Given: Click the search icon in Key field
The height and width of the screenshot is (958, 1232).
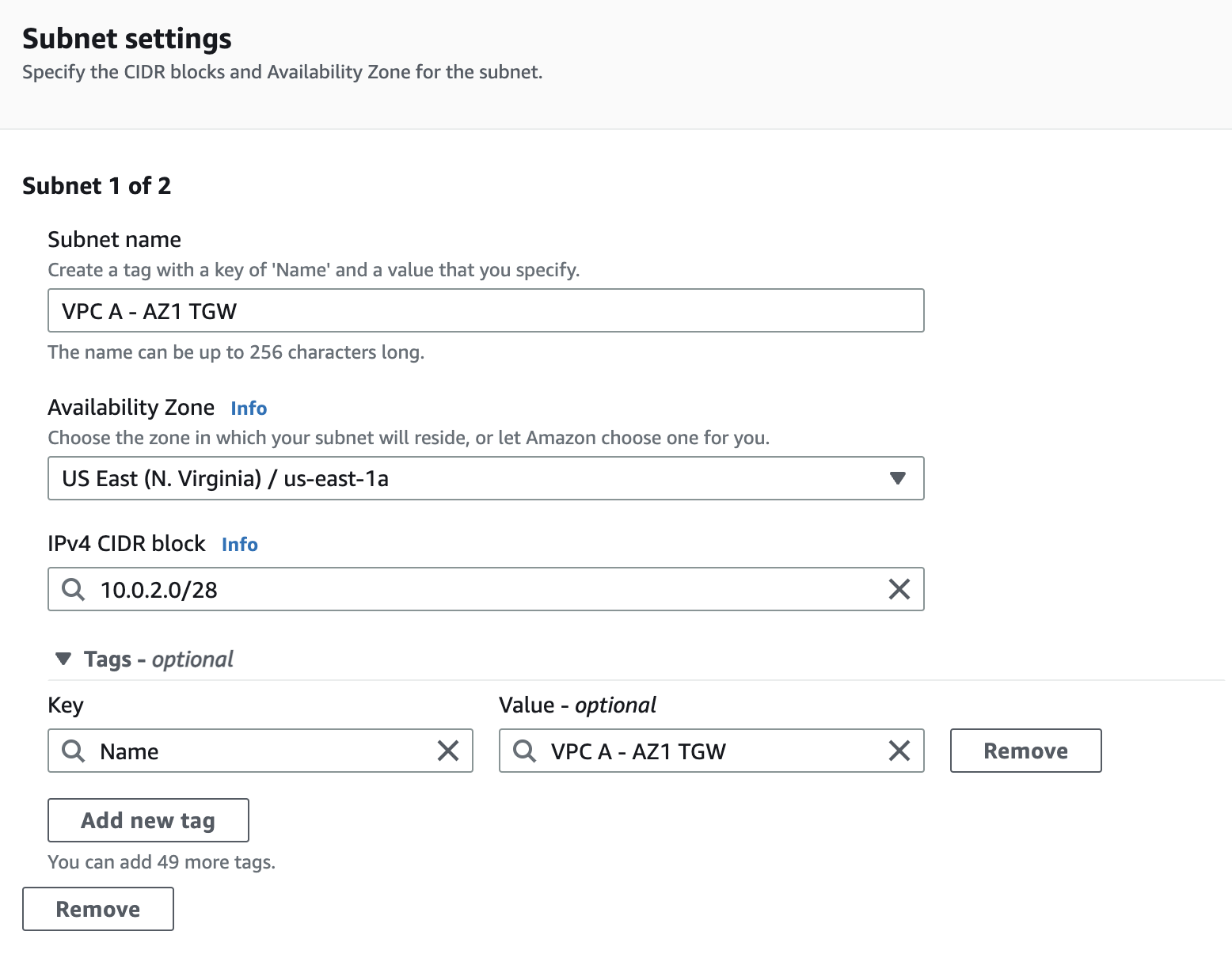Looking at the screenshot, I should click(x=74, y=751).
